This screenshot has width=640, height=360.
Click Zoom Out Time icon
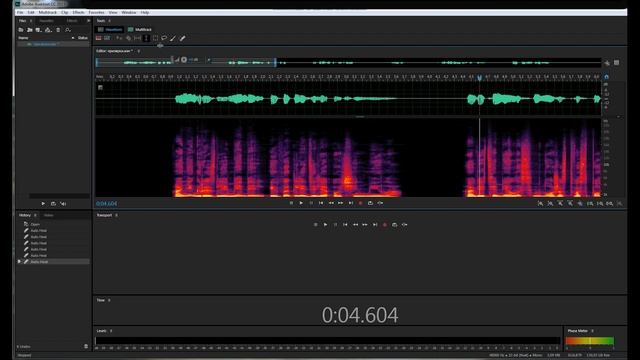(570, 203)
